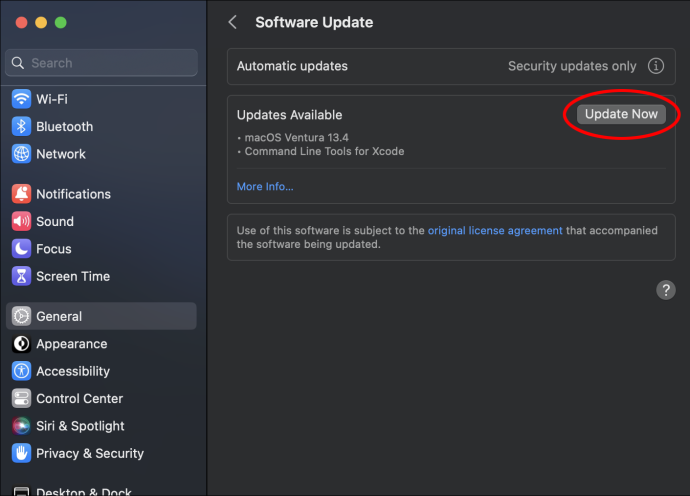
Task: Select the Bluetooth icon in sidebar
Action: tap(21, 126)
